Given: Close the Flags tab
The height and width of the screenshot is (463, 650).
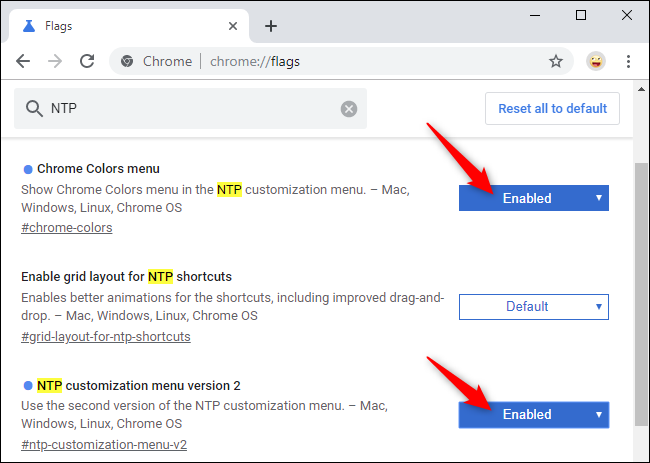Looking at the screenshot, I should coord(231,26).
